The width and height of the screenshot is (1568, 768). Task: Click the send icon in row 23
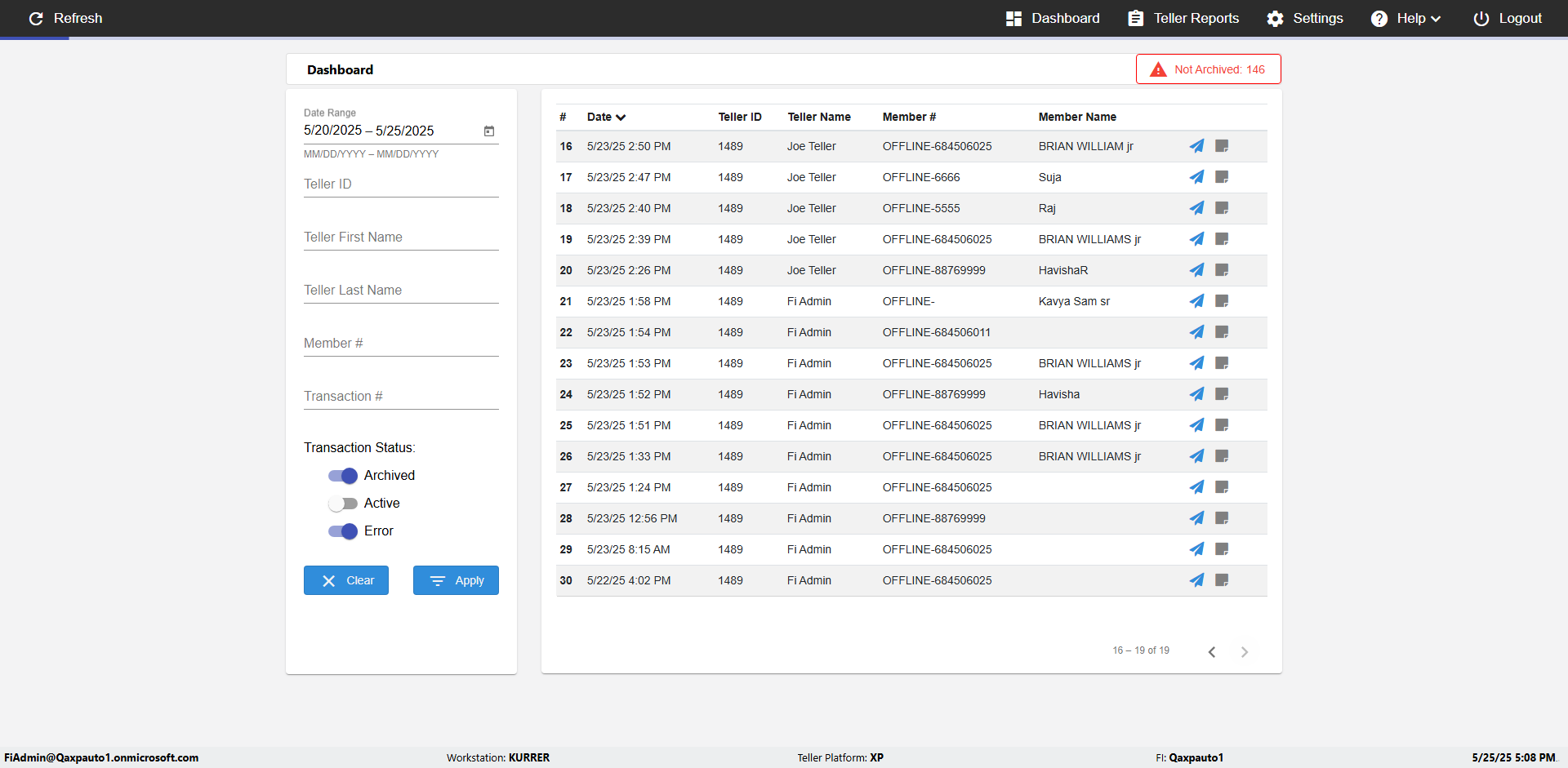point(1196,363)
